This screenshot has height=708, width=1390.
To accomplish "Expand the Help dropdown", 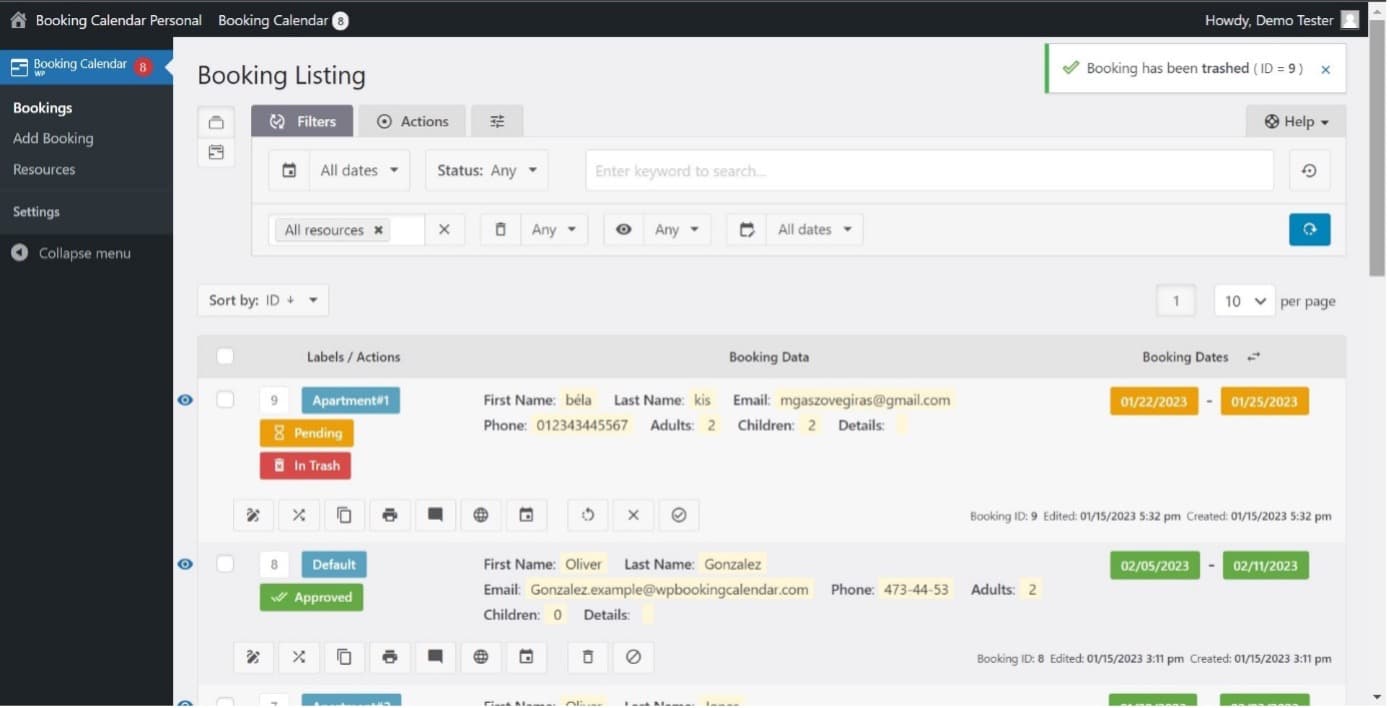I will [1296, 122].
